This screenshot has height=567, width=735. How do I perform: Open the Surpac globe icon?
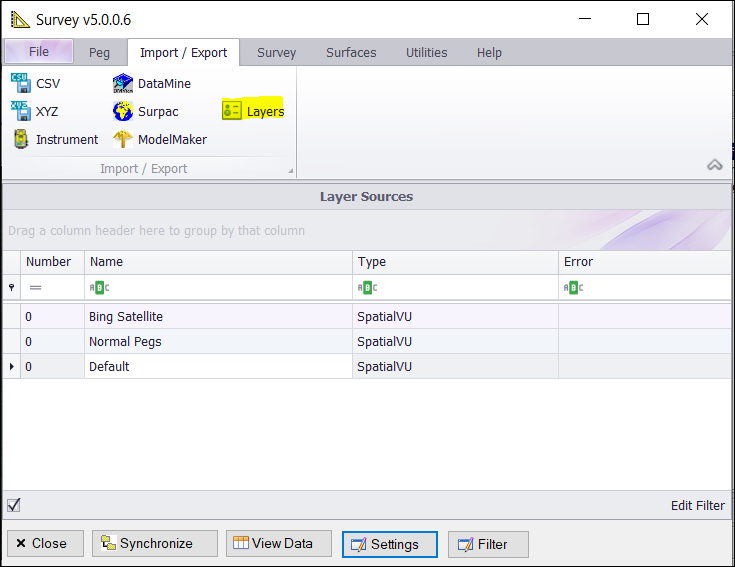pos(123,111)
